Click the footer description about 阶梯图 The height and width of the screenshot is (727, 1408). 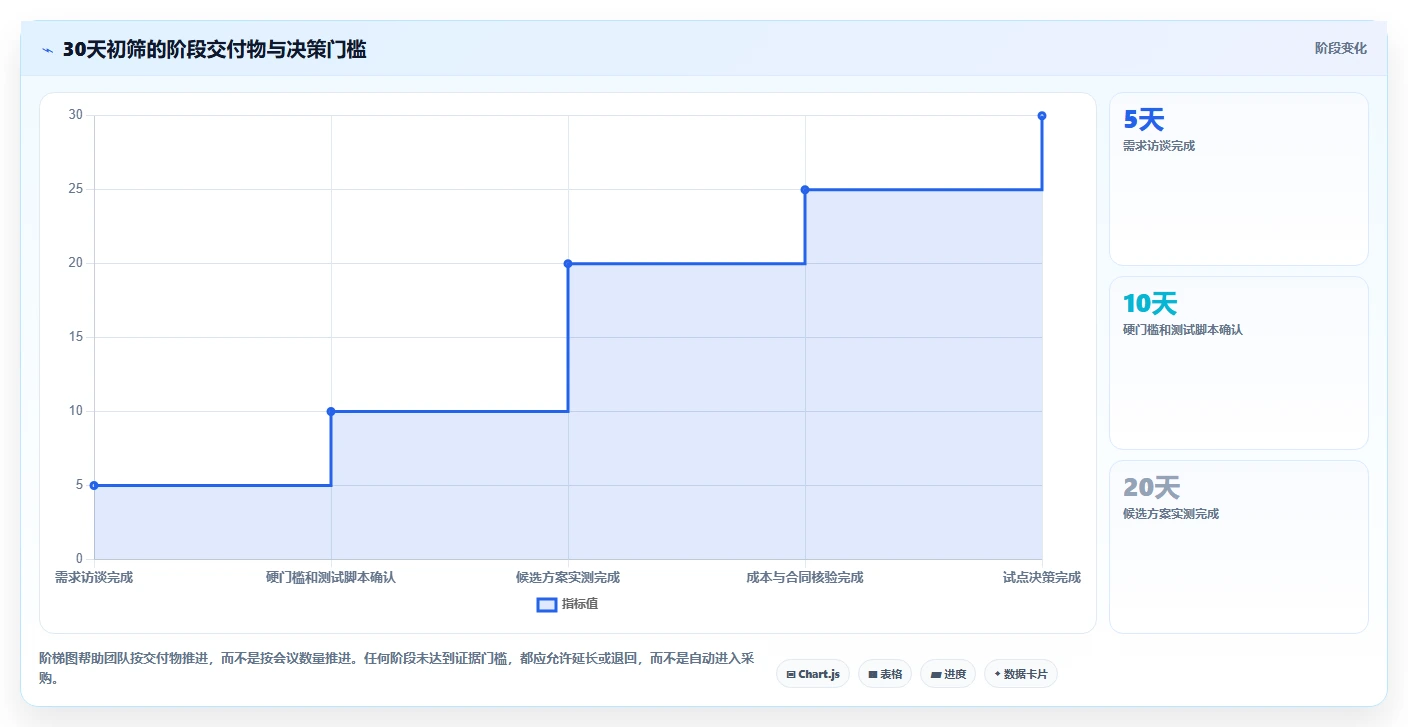coord(396,668)
